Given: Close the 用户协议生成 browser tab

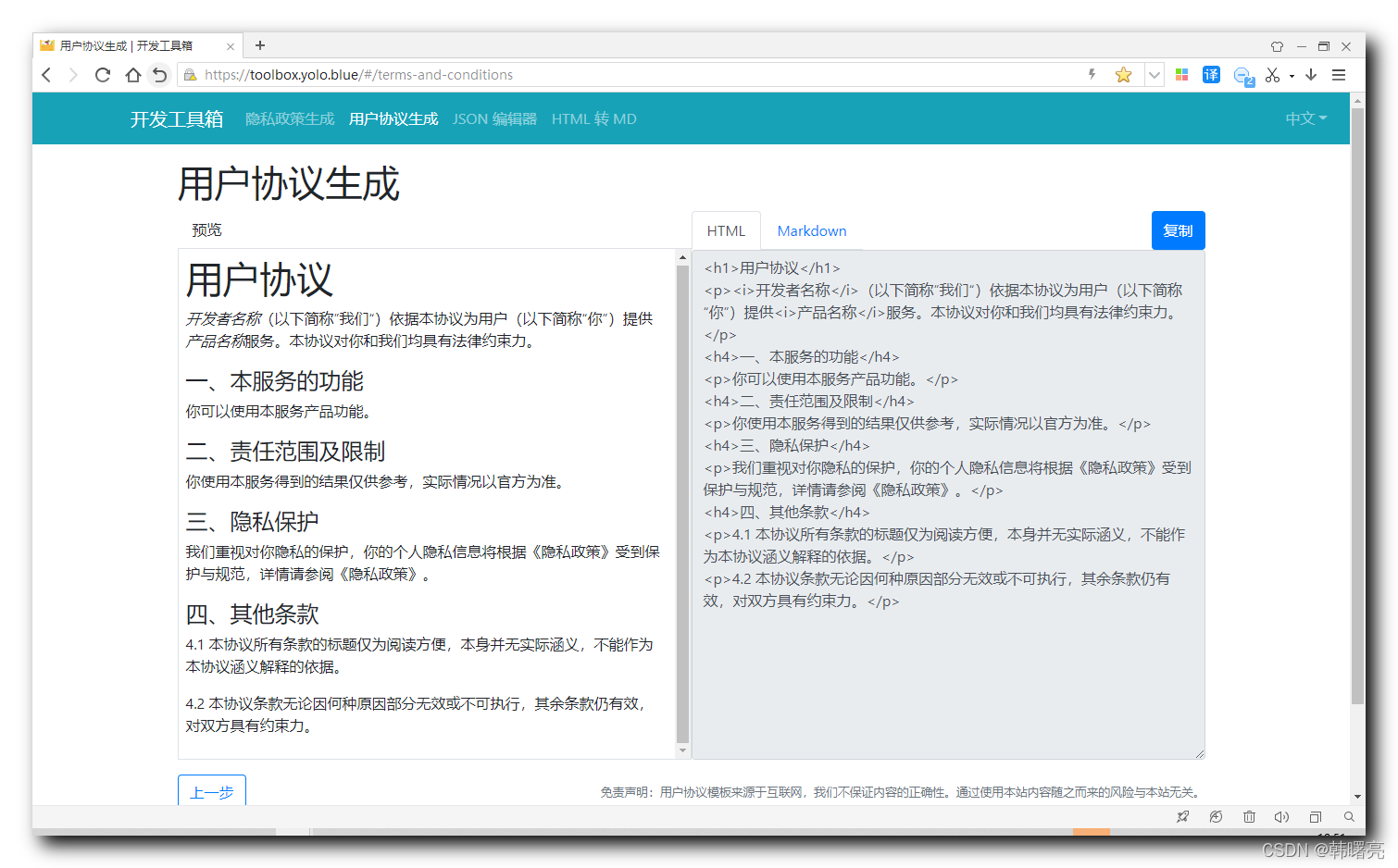Looking at the screenshot, I should pos(231,46).
